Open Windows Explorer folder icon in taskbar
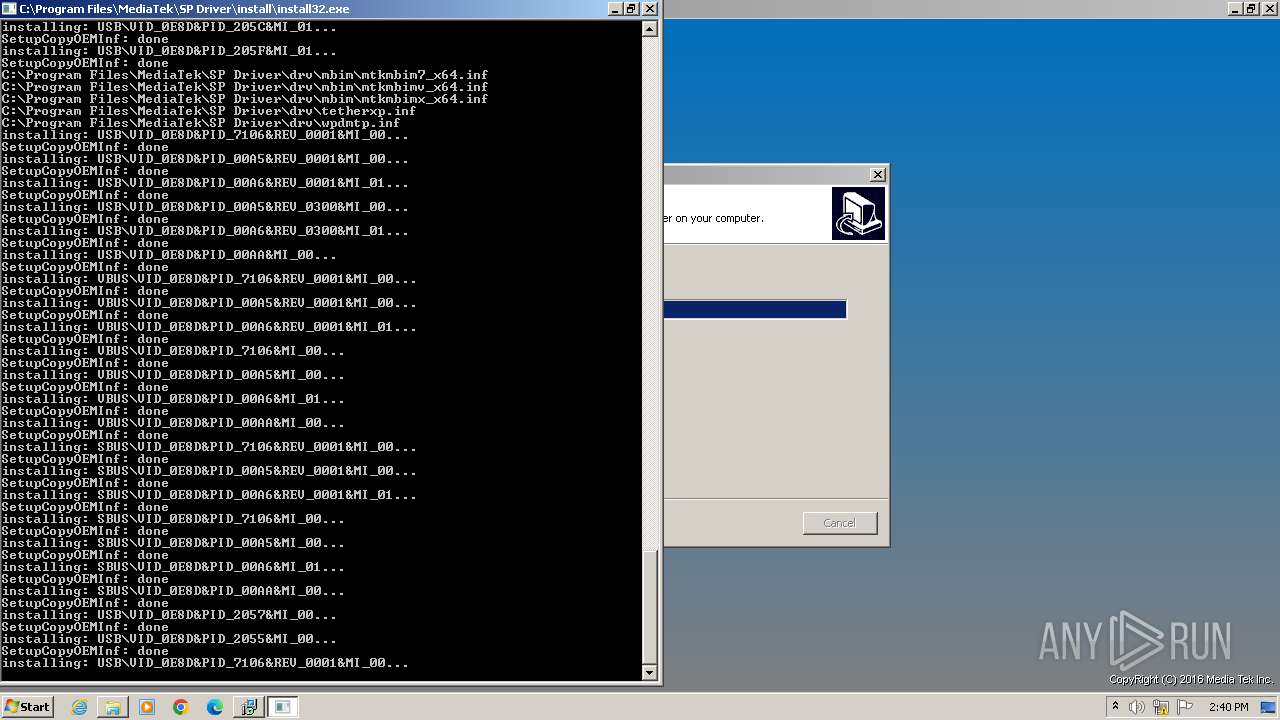Image resolution: width=1280 pixels, height=720 pixels. pyautogui.click(x=113, y=707)
